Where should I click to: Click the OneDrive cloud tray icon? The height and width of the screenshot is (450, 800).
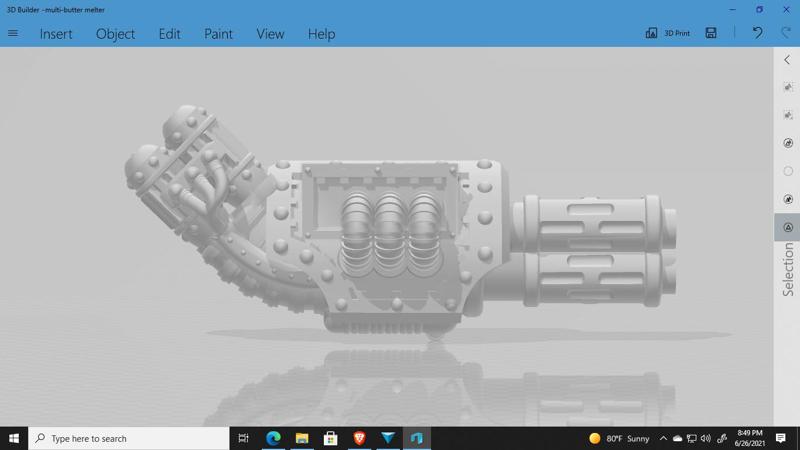coord(678,438)
